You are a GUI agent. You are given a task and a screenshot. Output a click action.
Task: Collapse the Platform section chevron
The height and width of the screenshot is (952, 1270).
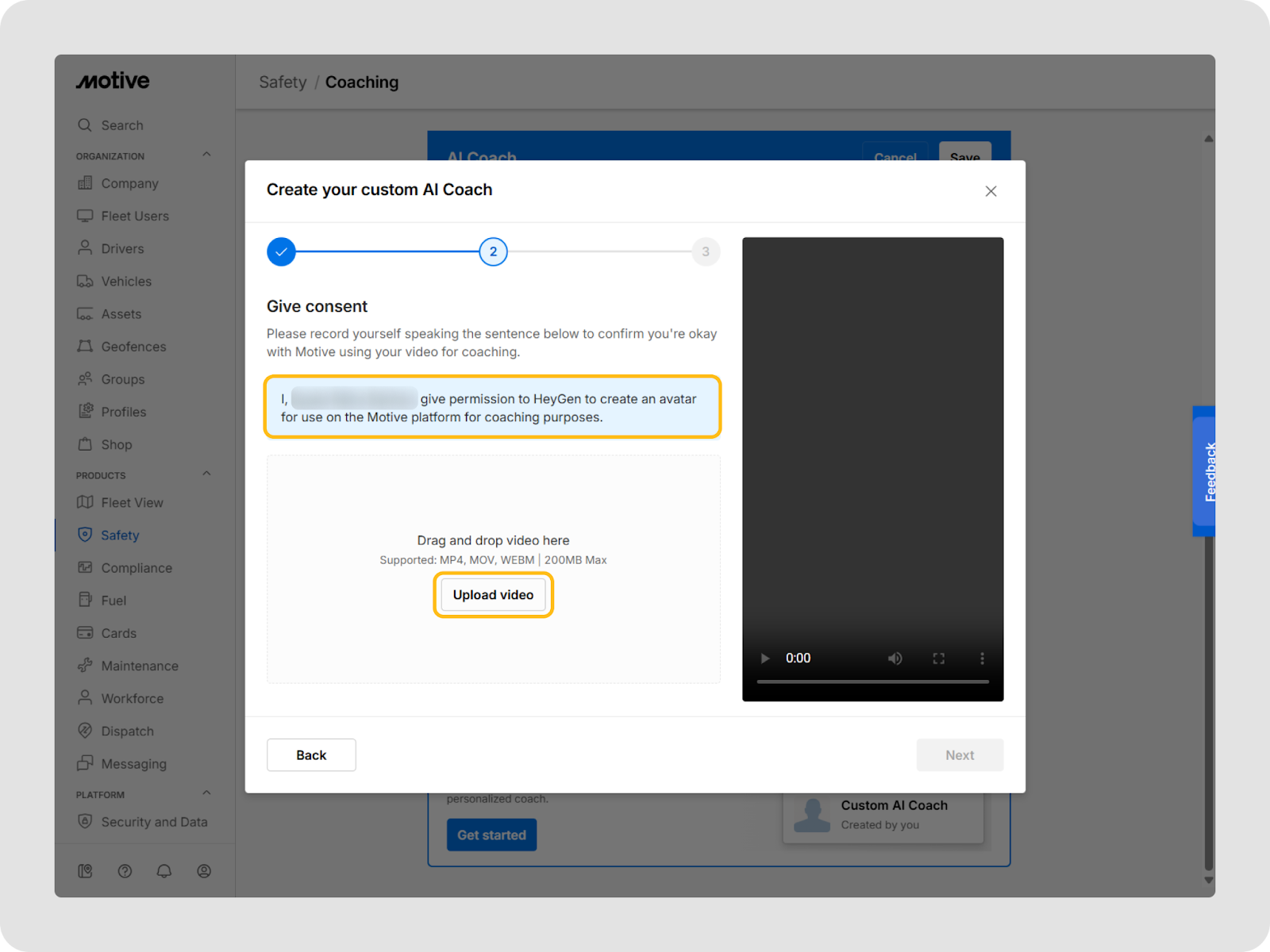coord(206,793)
